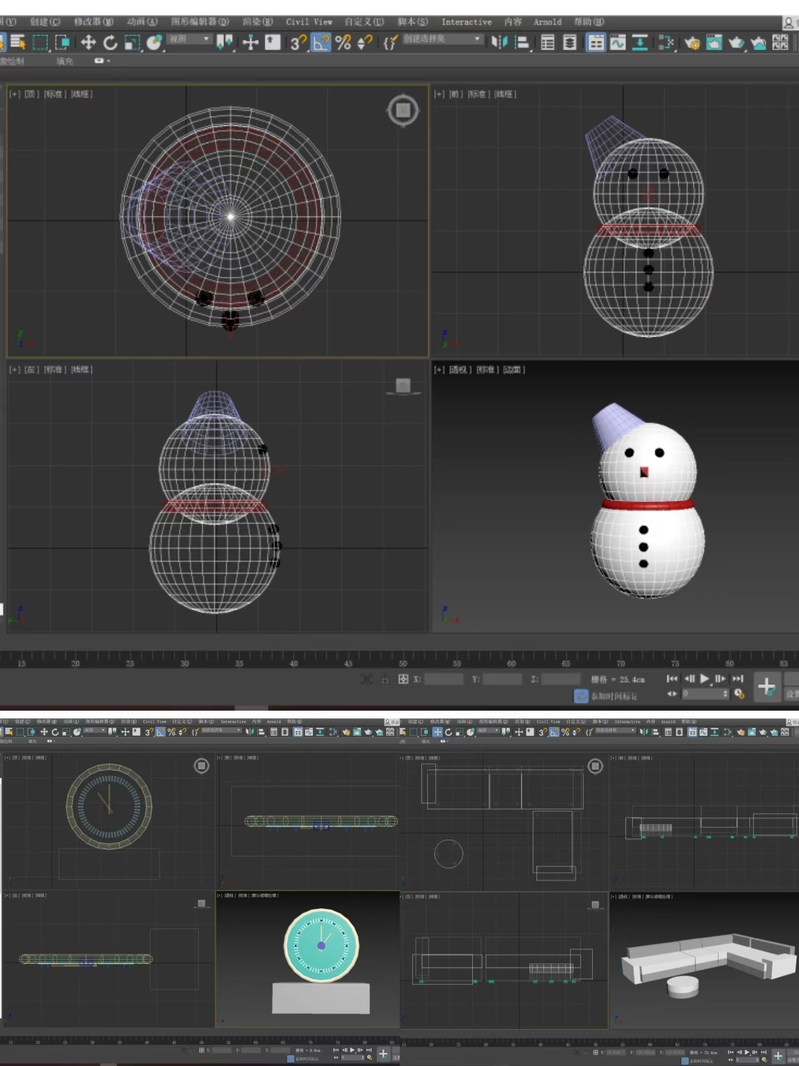
Task: Click frame 50 on the timeline ruler
Action: 402,663
